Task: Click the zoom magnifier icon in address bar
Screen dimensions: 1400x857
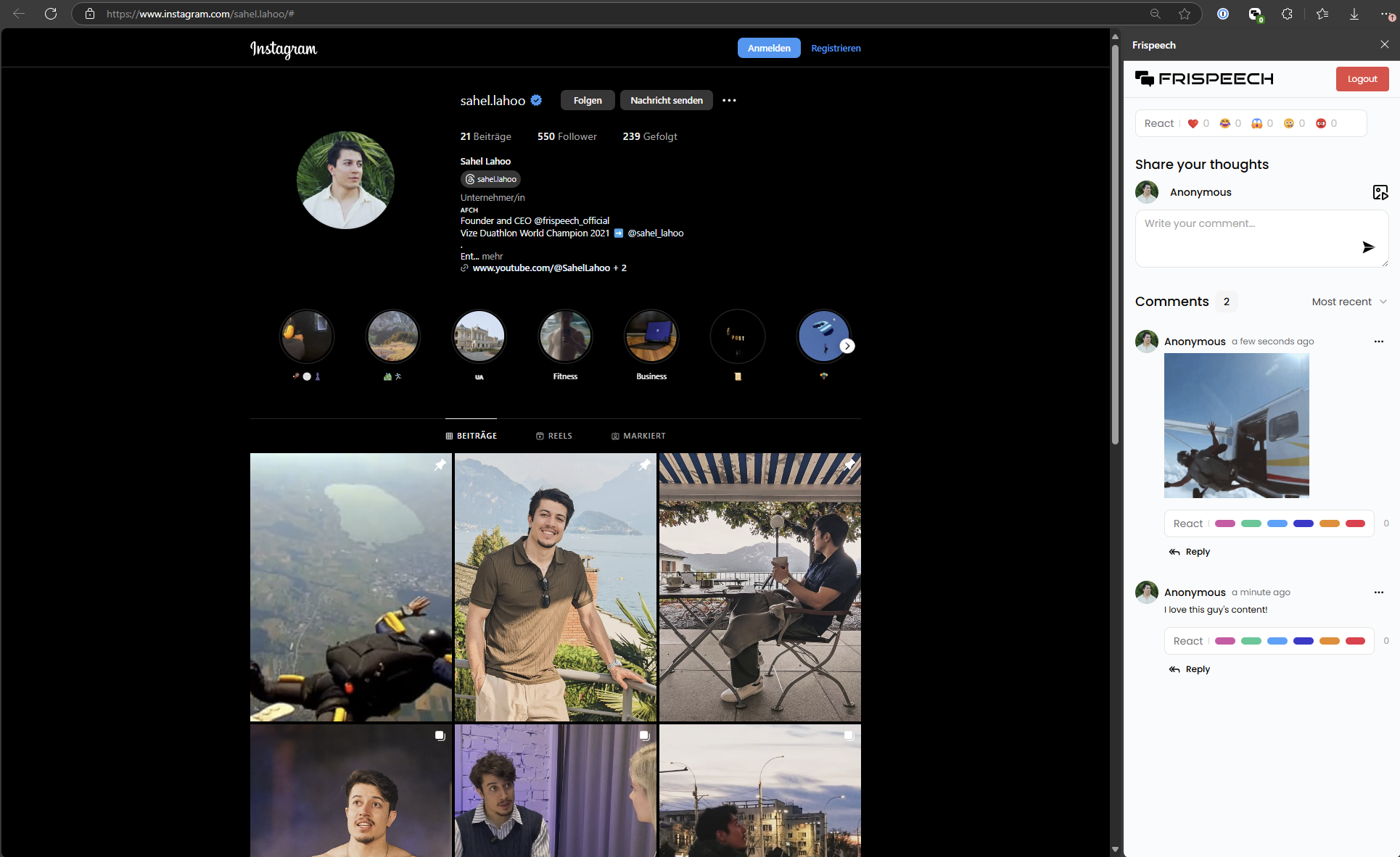Action: pyautogui.click(x=1156, y=14)
